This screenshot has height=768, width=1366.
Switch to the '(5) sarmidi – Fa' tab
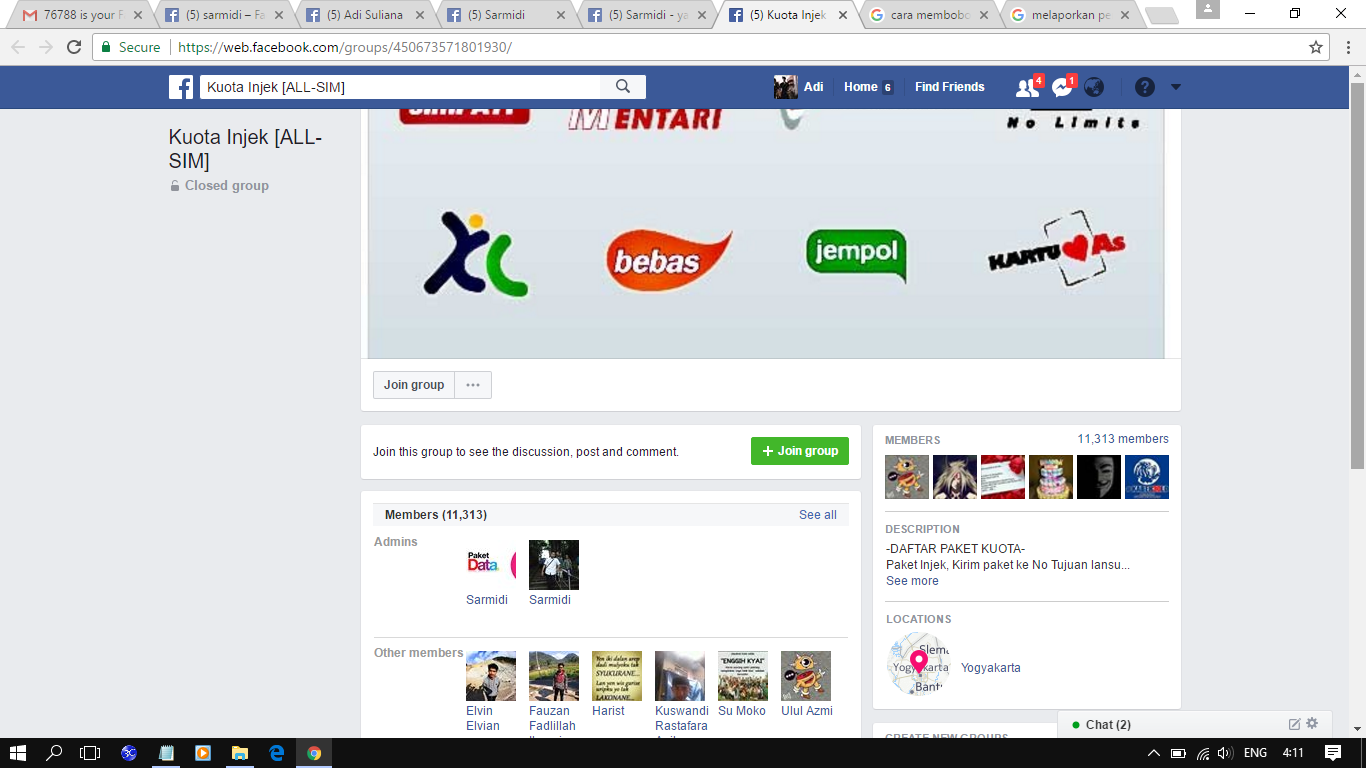(x=221, y=15)
